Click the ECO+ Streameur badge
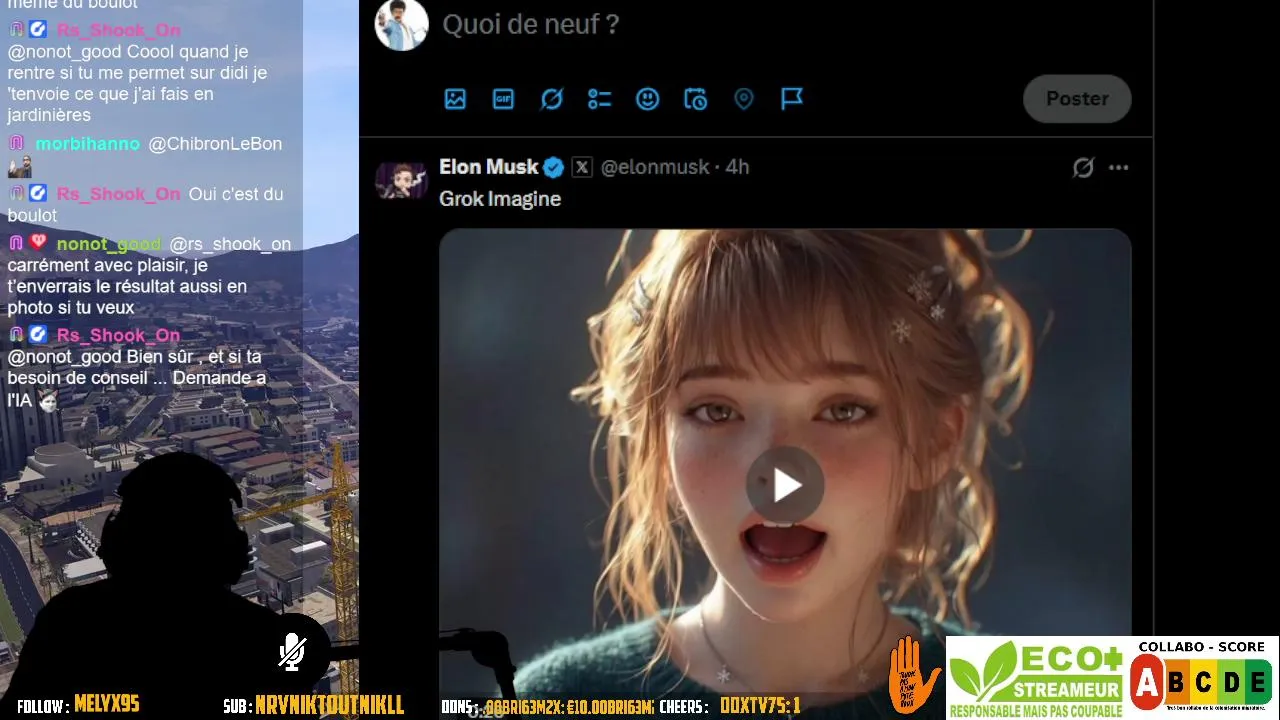The height and width of the screenshot is (720, 1280). coord(1036,678)
